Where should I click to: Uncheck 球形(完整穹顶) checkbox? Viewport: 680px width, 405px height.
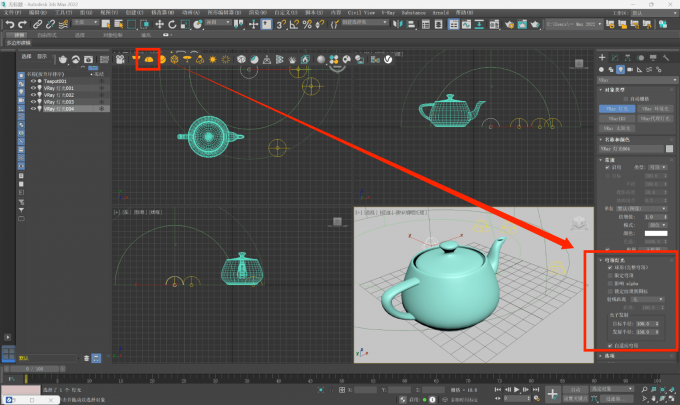coord(610,268)
